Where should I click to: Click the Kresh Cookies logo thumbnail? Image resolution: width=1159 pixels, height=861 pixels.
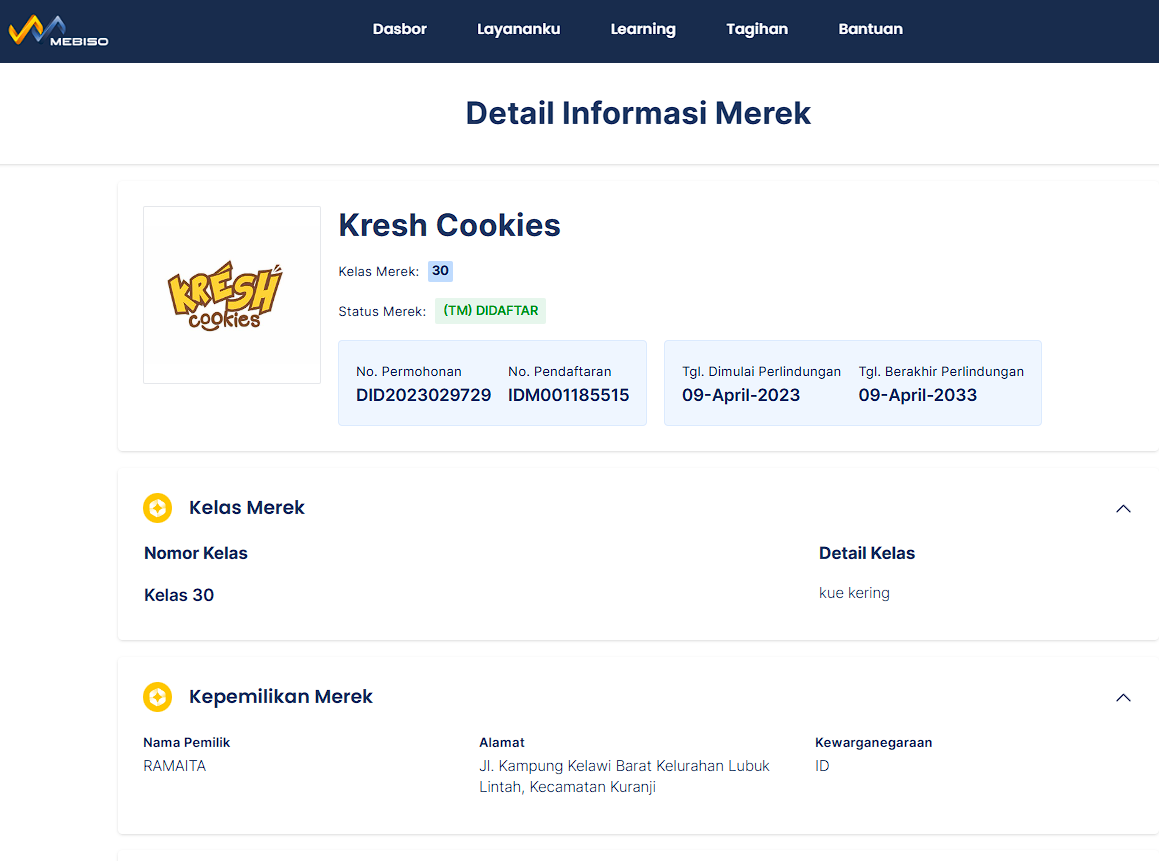point(232,295)
